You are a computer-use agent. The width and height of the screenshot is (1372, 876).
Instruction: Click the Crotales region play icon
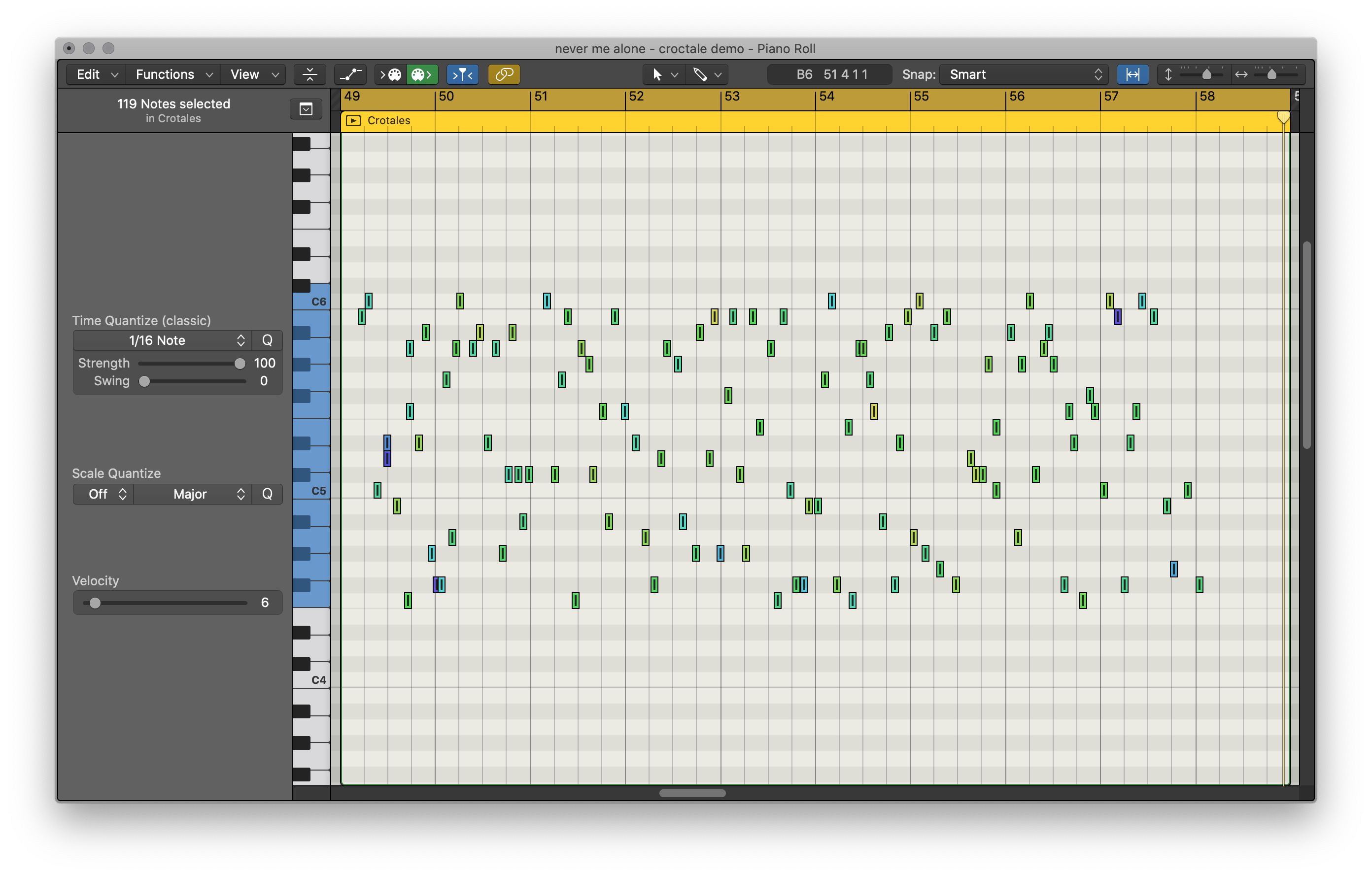click(353, 121)
